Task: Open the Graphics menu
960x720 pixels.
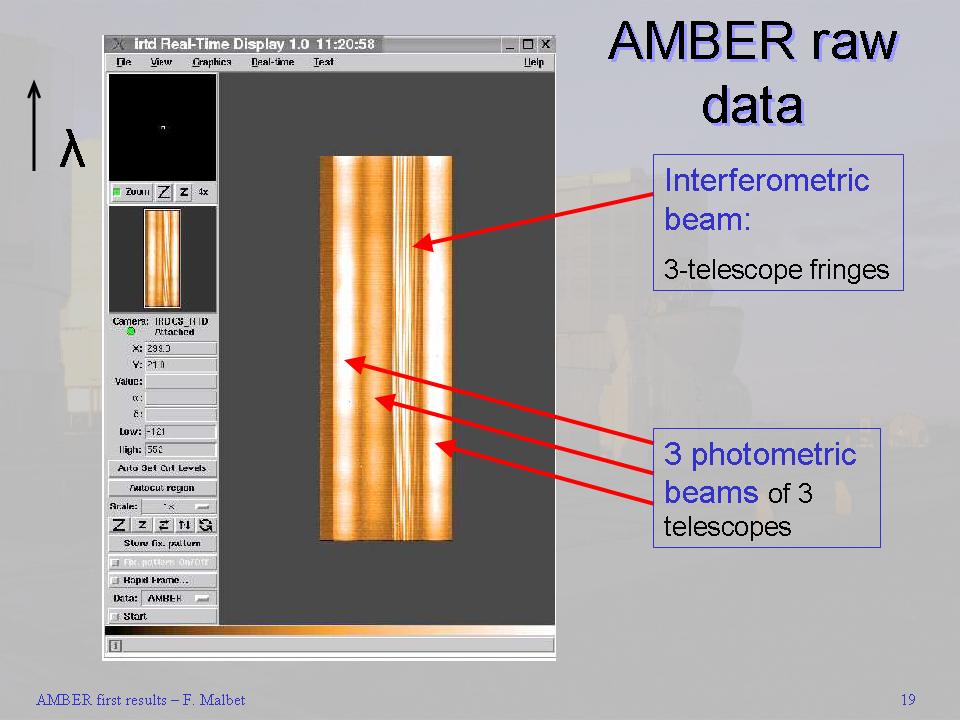Action: 211,62
